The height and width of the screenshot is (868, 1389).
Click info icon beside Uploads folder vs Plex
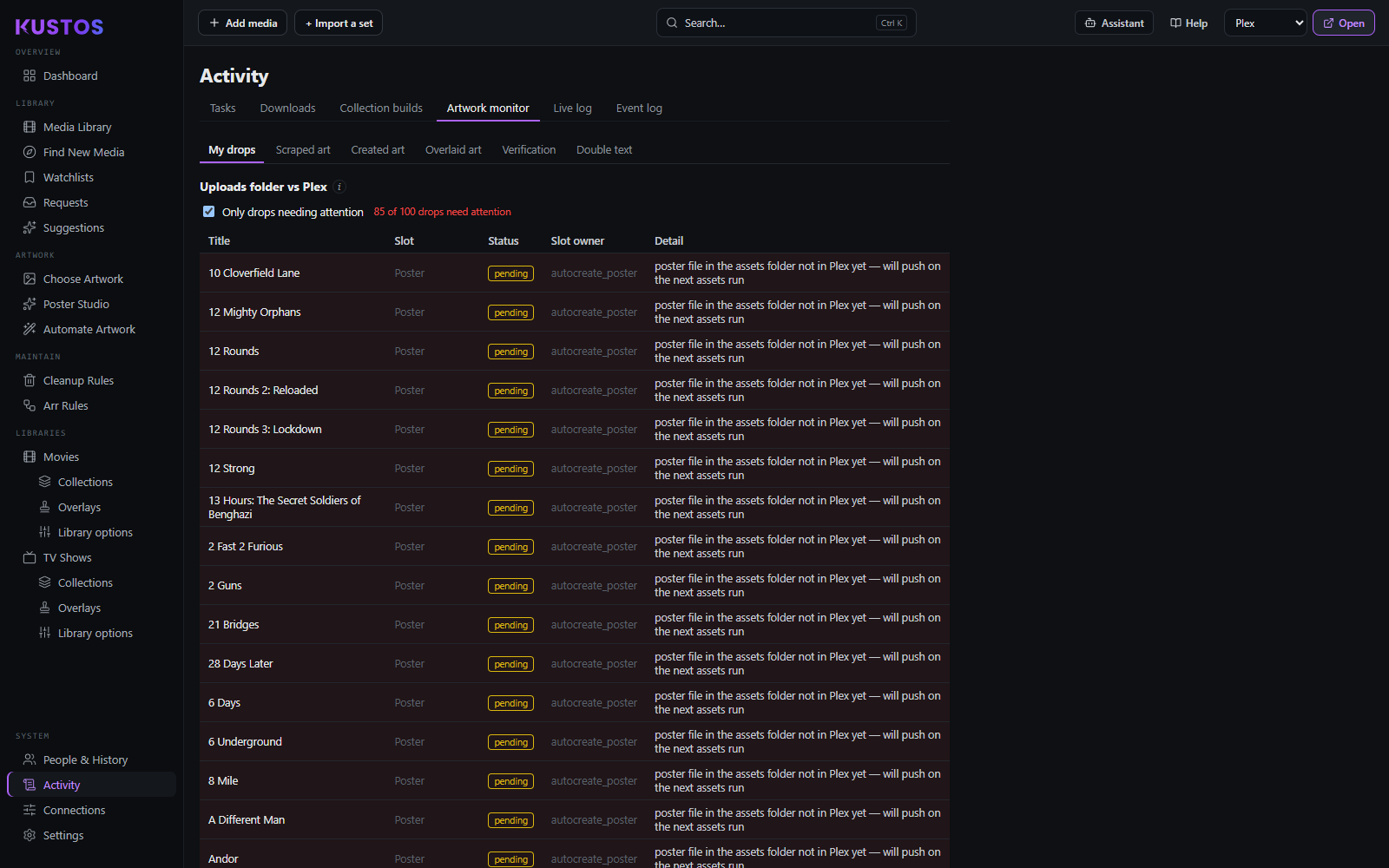tap(339, 187)
